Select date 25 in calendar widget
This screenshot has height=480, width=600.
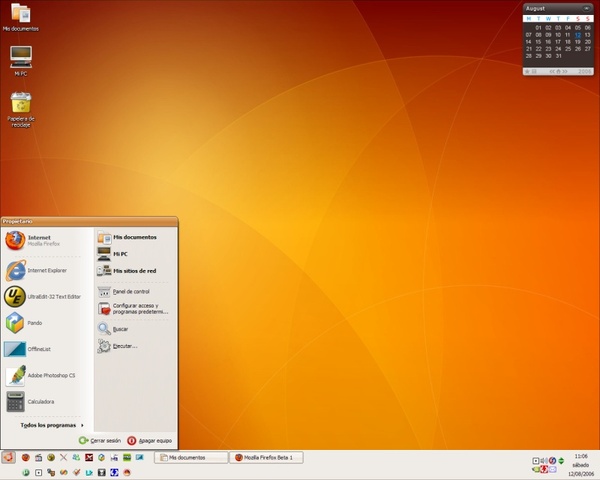point(568,49)
